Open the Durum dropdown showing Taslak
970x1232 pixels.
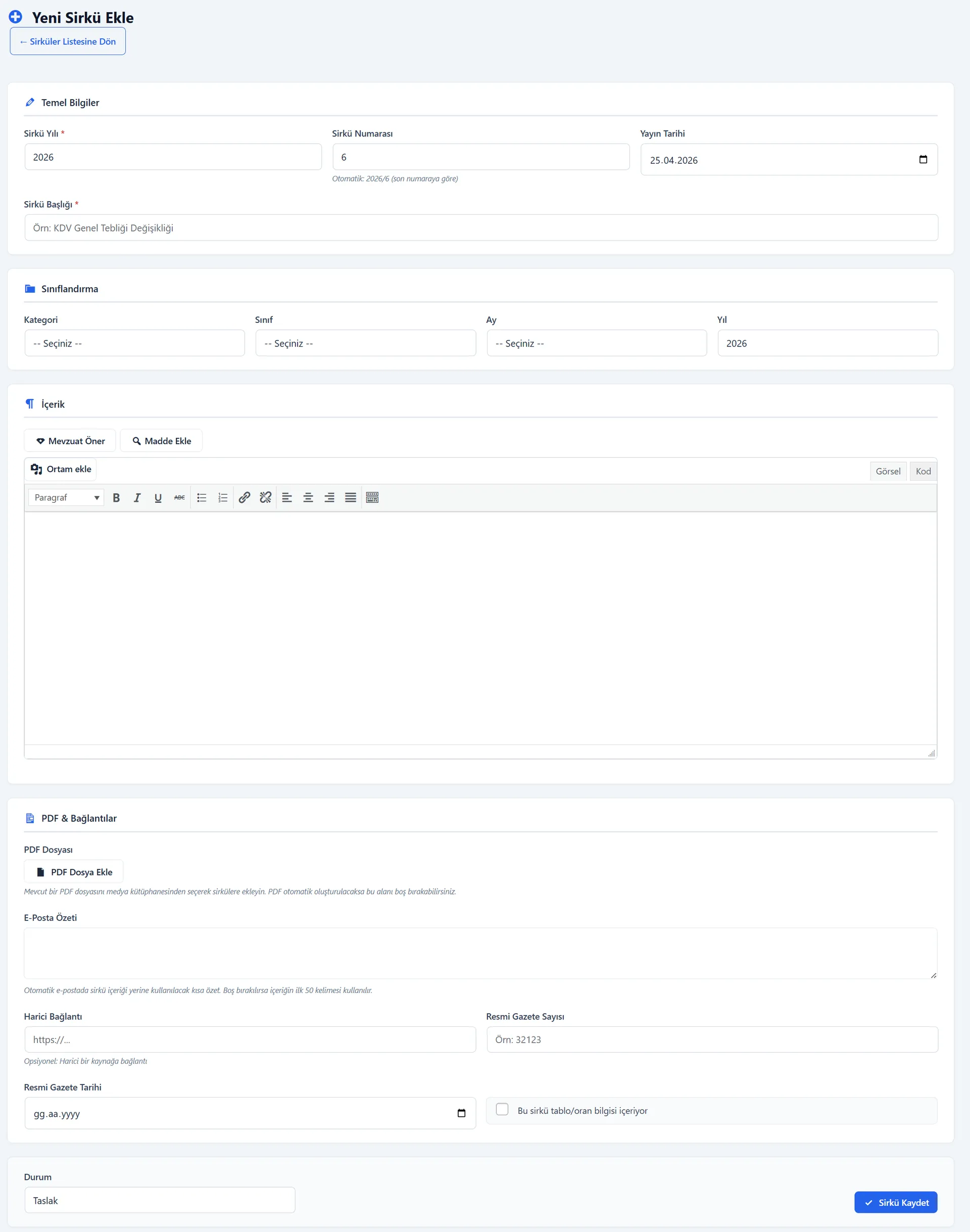160,1200
